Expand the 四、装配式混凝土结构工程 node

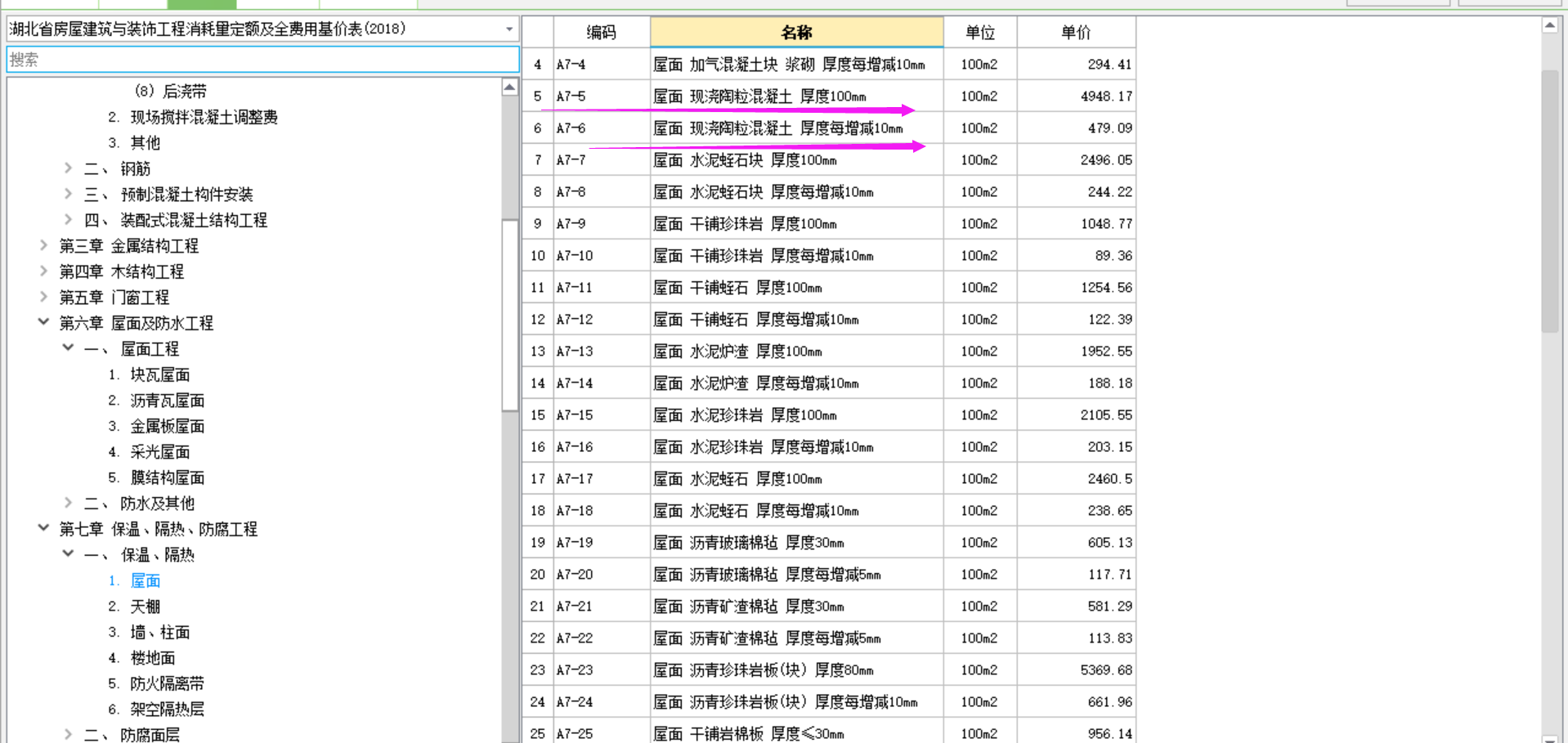[69, 220]
